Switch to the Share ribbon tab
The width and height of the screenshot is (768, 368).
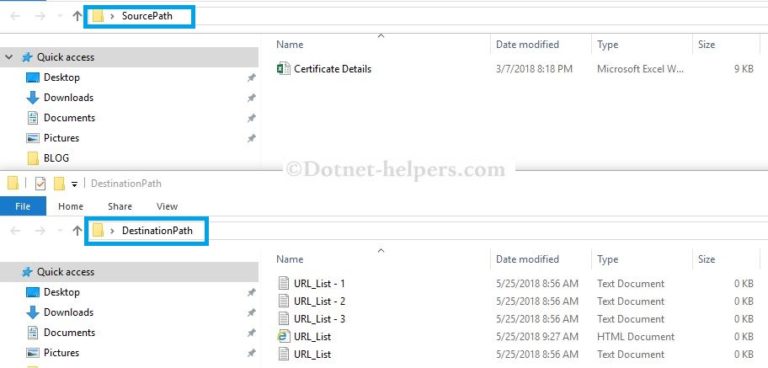click(120, 206)
